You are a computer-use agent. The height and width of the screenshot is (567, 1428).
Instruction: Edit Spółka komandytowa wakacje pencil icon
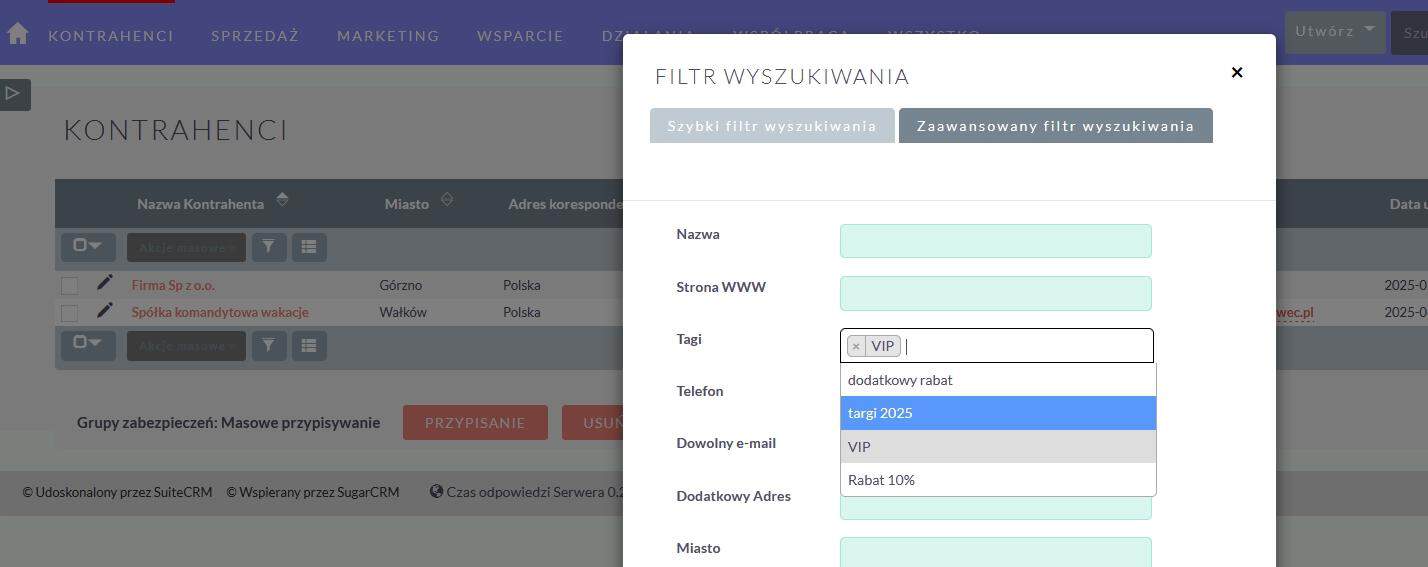(105, 311)
